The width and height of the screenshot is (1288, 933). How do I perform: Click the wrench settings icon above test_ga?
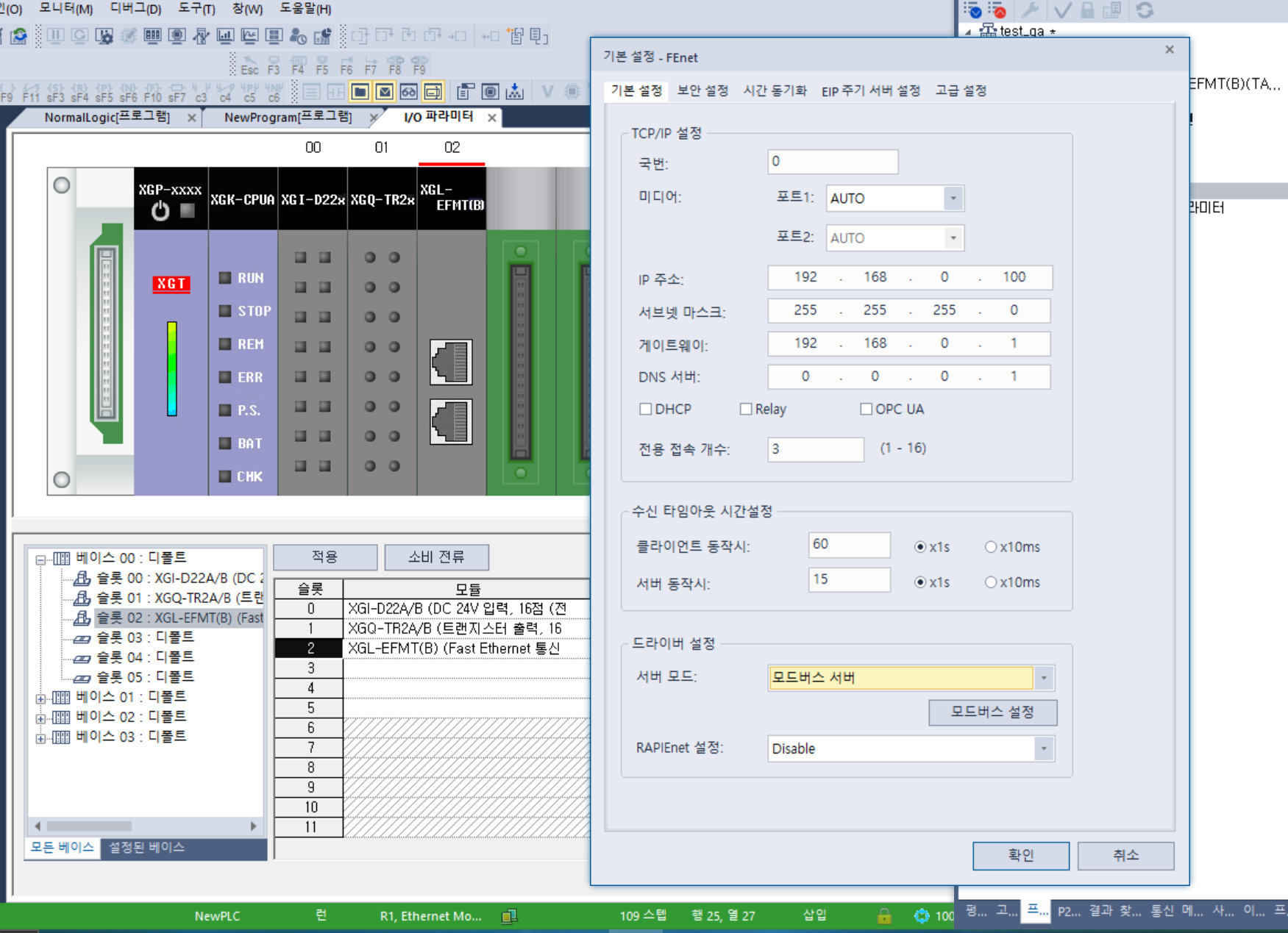click(1031, 11)
